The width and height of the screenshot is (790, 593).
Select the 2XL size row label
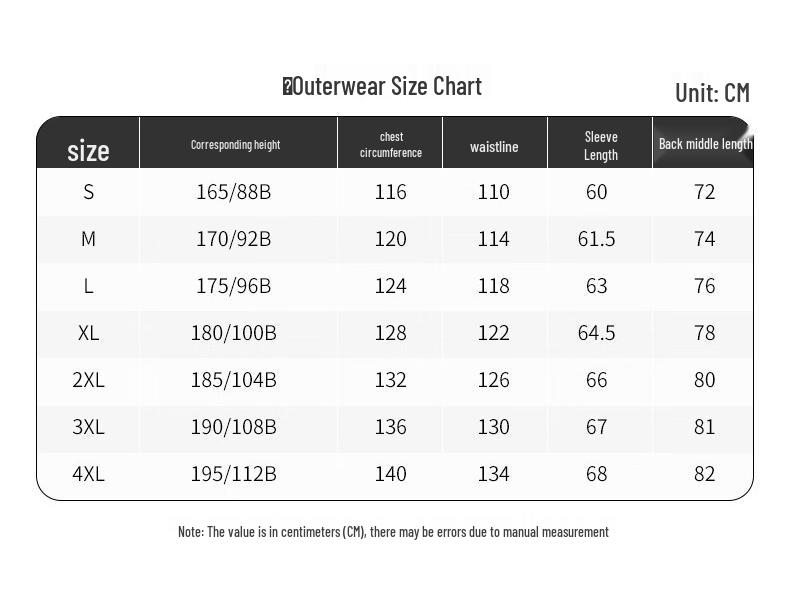coord(88,380)
